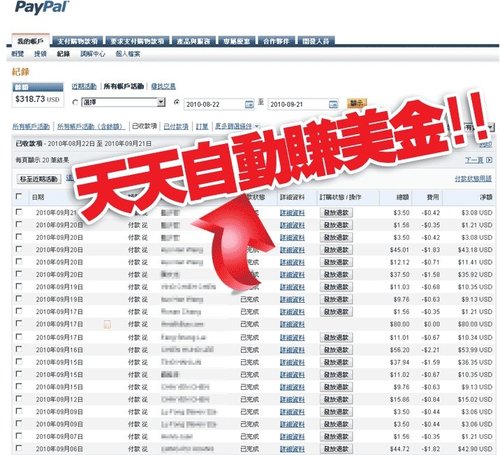The width and height of the screenshot is (500, 455).
Task: Filter by 訂單
Action: click(202, 126)
